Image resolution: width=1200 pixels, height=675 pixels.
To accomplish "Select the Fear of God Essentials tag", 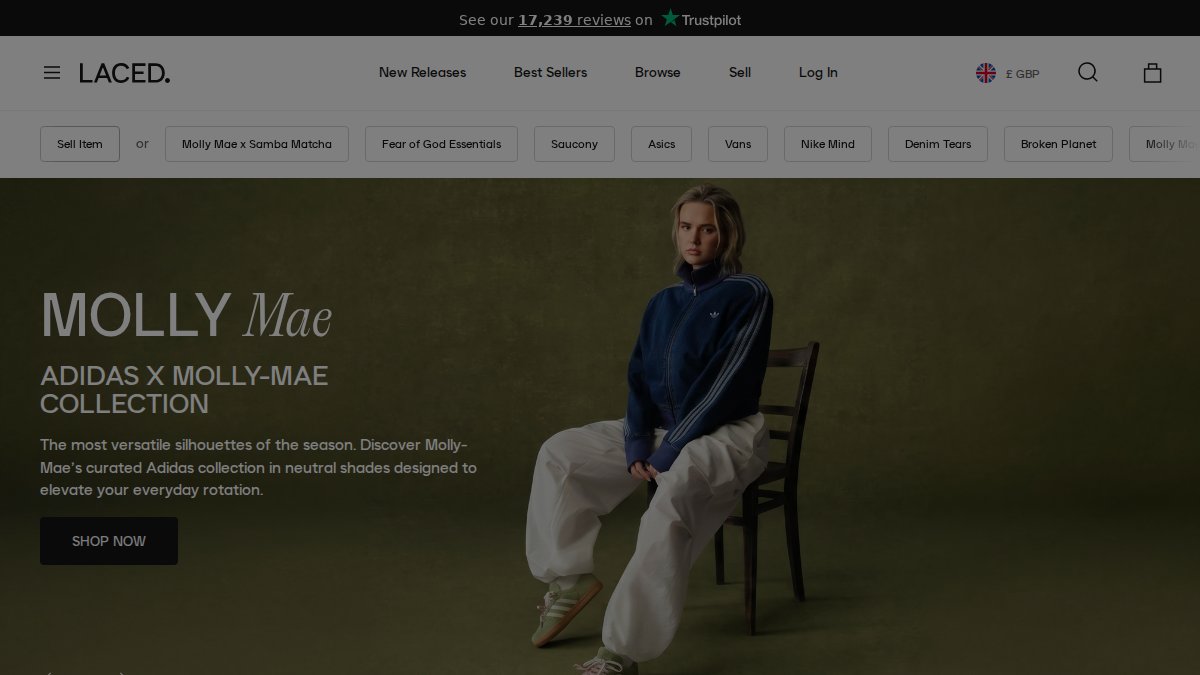I will [x=441, y=144].
